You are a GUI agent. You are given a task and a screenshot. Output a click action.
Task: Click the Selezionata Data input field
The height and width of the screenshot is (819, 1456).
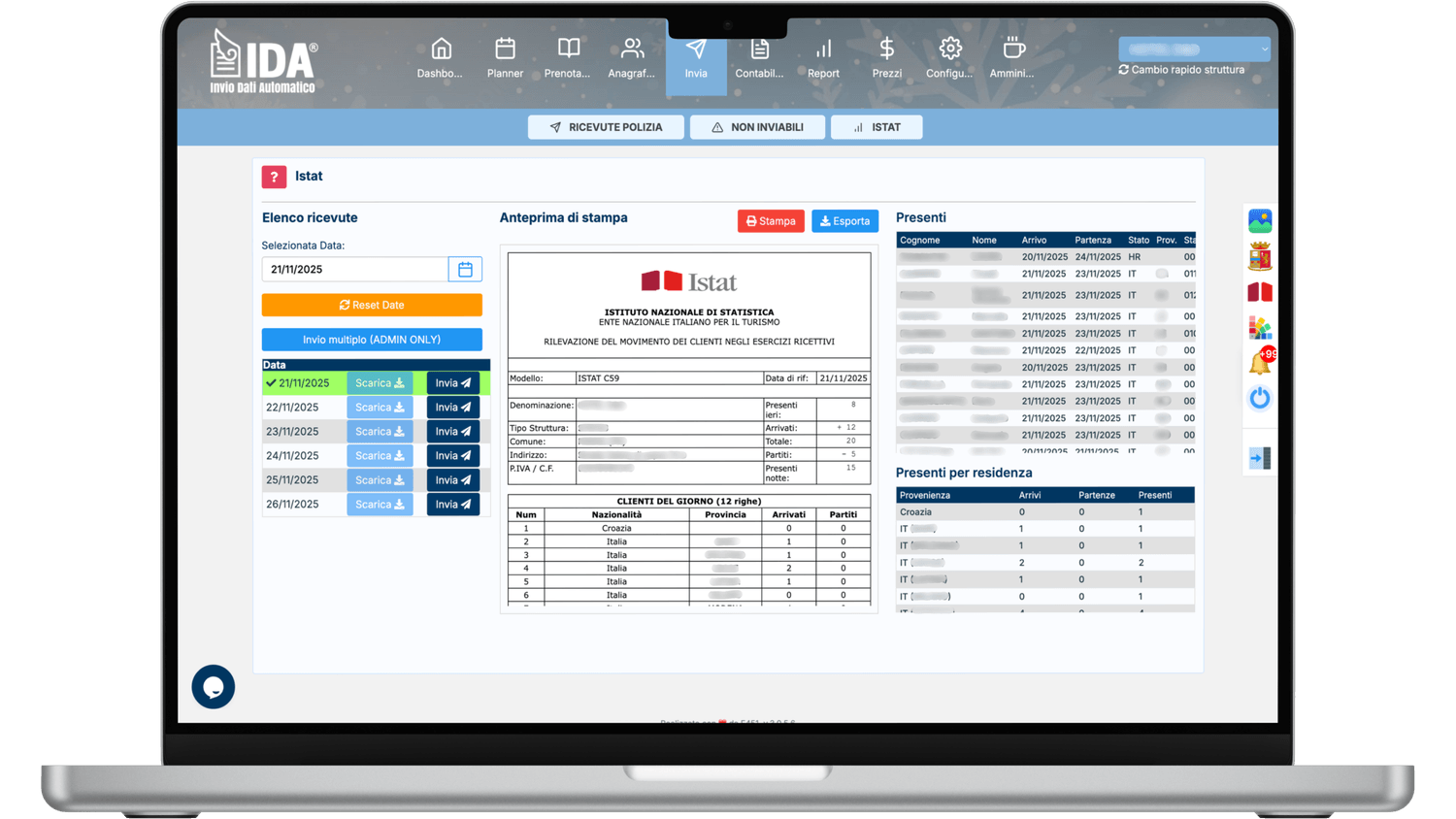355,270
